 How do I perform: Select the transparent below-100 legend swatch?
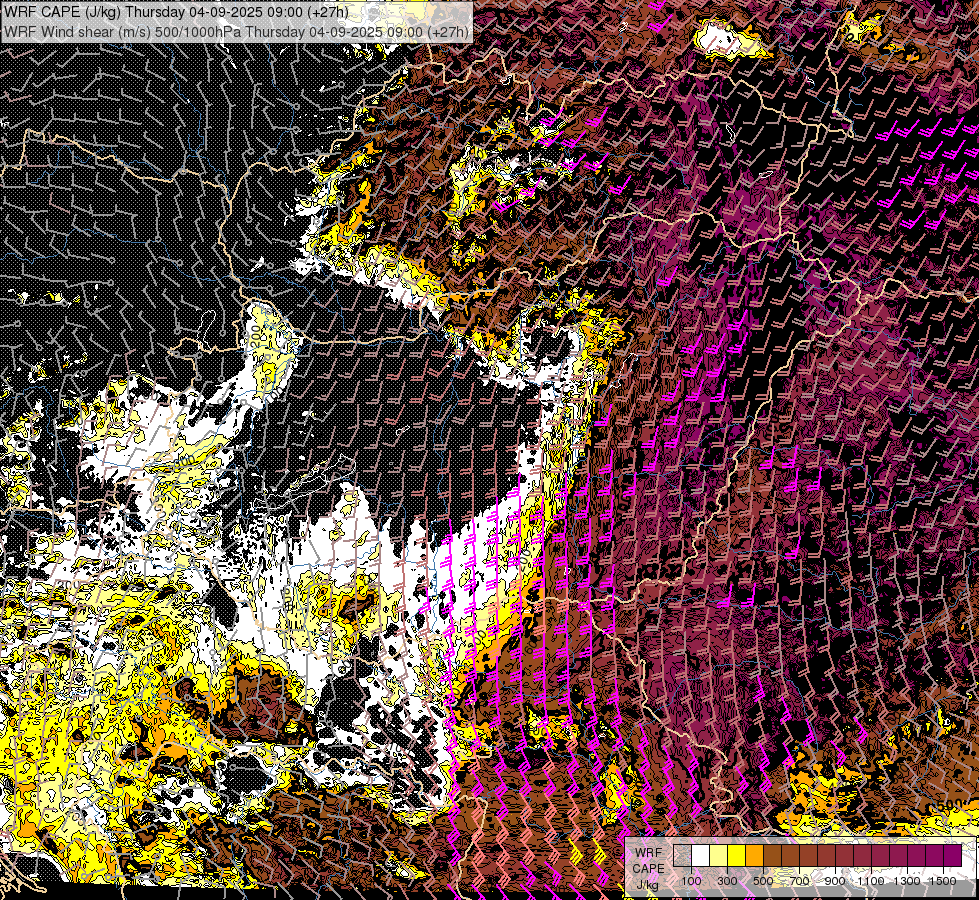tap(682, 856)
